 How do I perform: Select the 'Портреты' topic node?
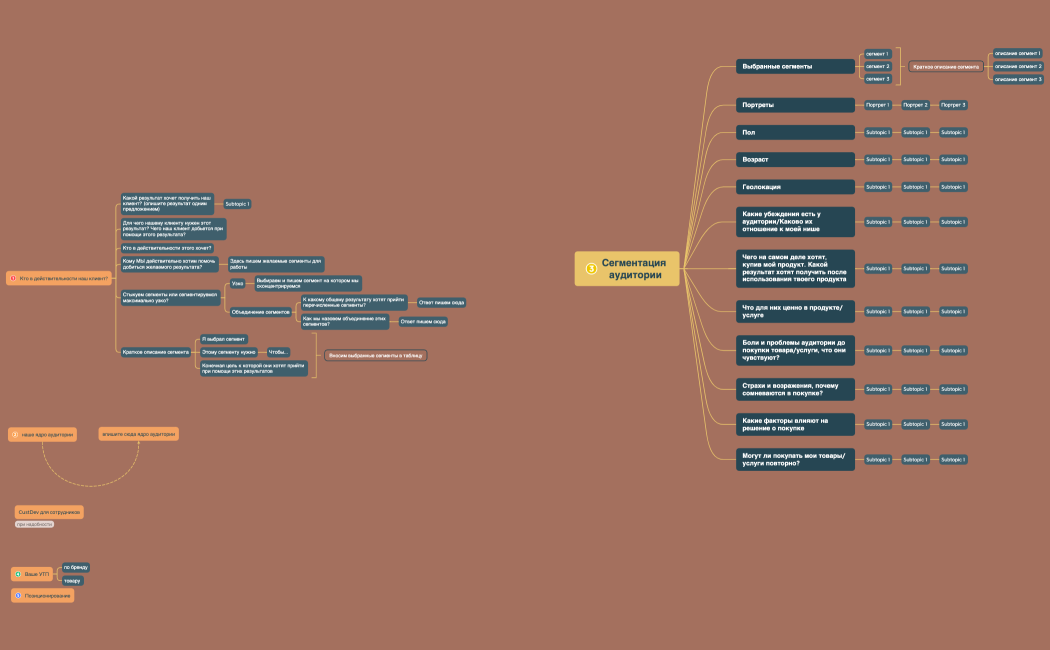795,105
